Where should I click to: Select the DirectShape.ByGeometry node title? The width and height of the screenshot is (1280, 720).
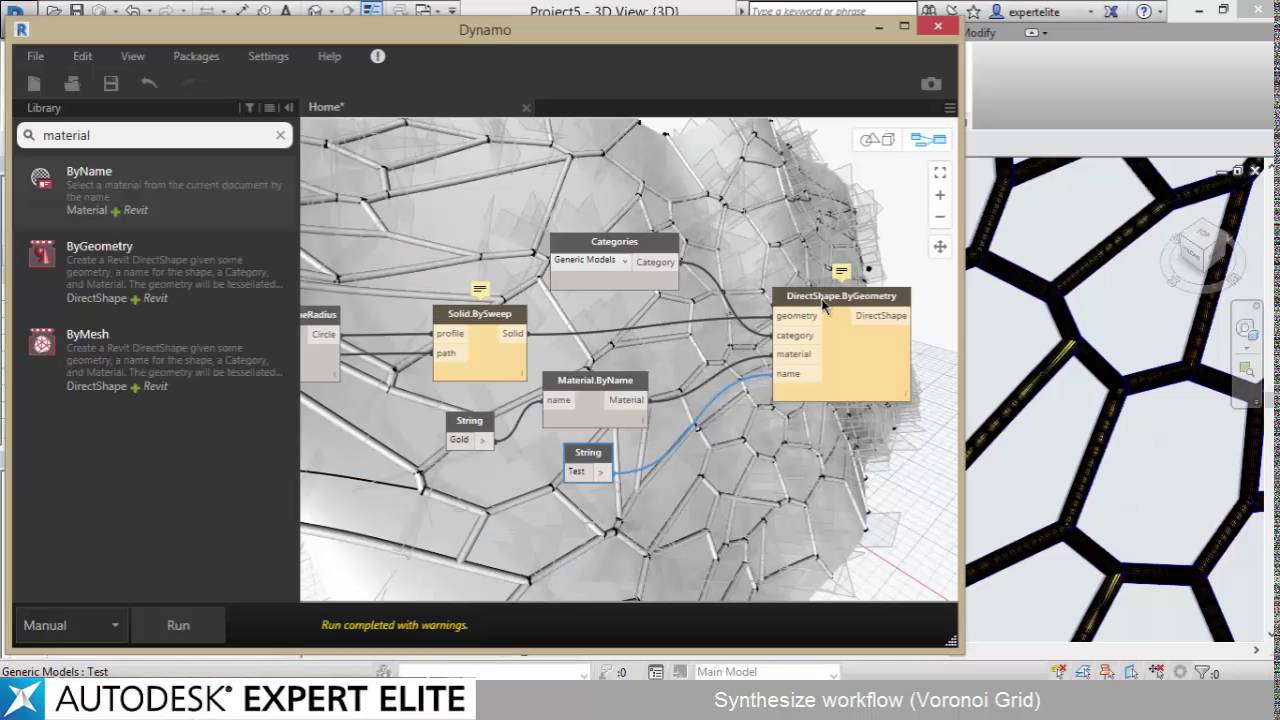[841, 296]
